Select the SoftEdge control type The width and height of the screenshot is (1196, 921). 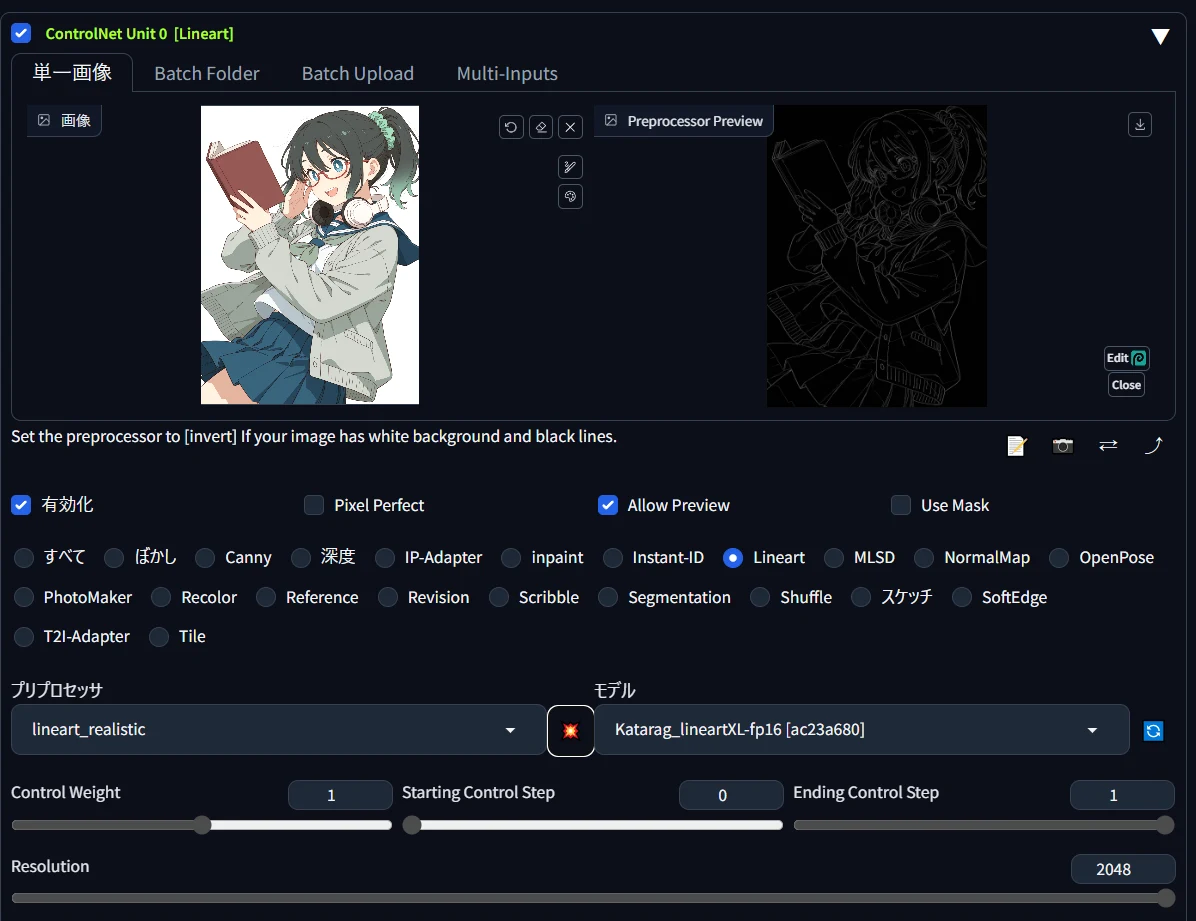coord(963,597)
